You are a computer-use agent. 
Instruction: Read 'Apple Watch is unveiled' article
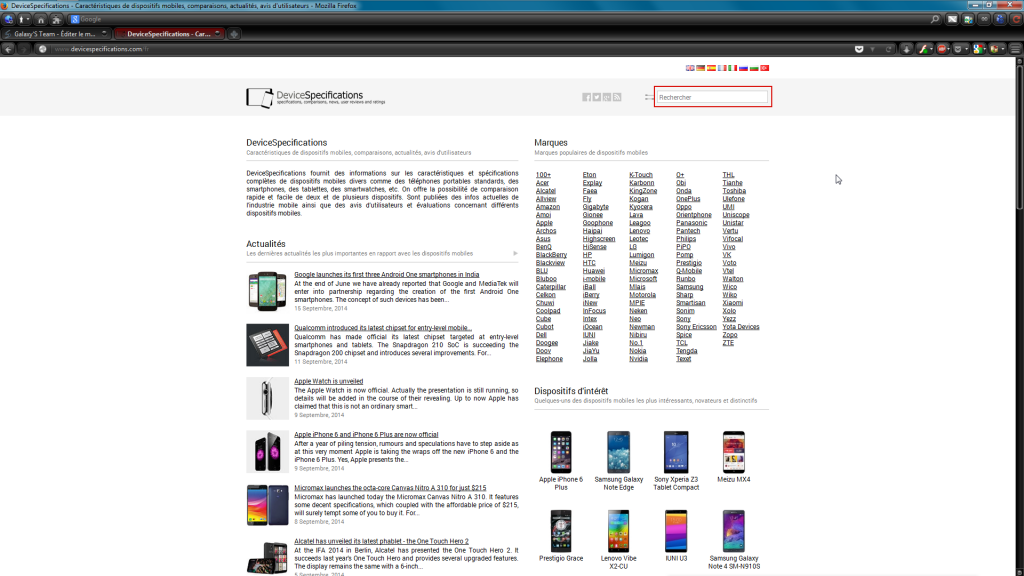(328, 381)
